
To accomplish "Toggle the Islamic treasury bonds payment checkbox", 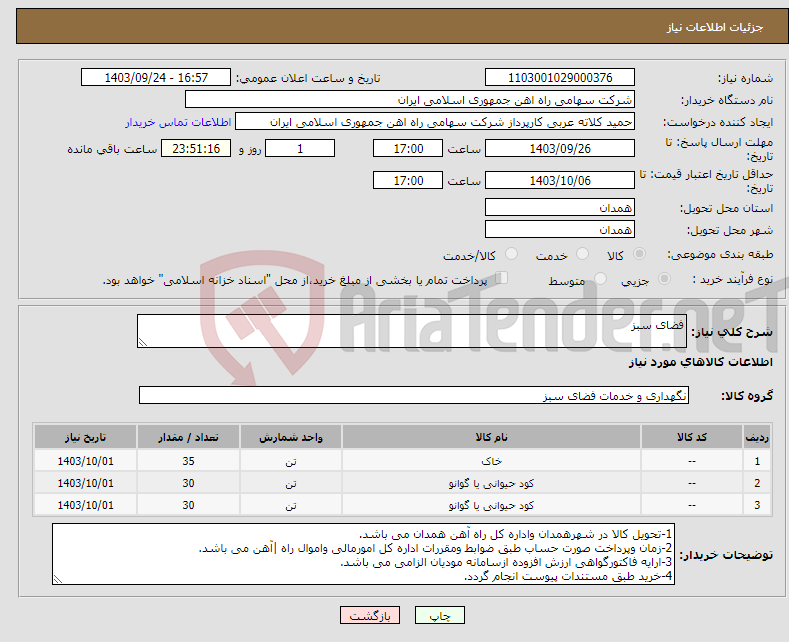I will point(502,278).
